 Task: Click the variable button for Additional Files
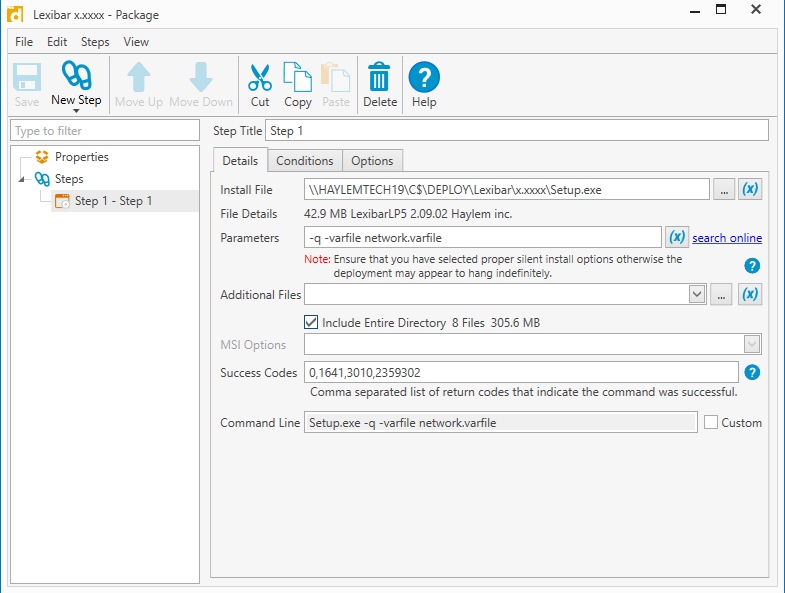pos(750,294)
